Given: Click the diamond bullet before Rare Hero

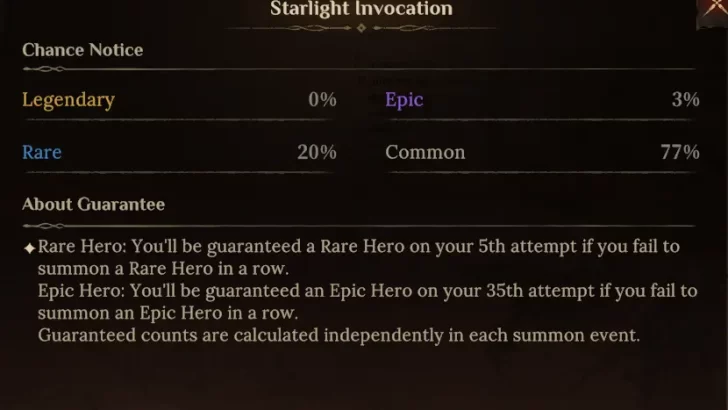Looking at the screenshot, I should 29,247.
